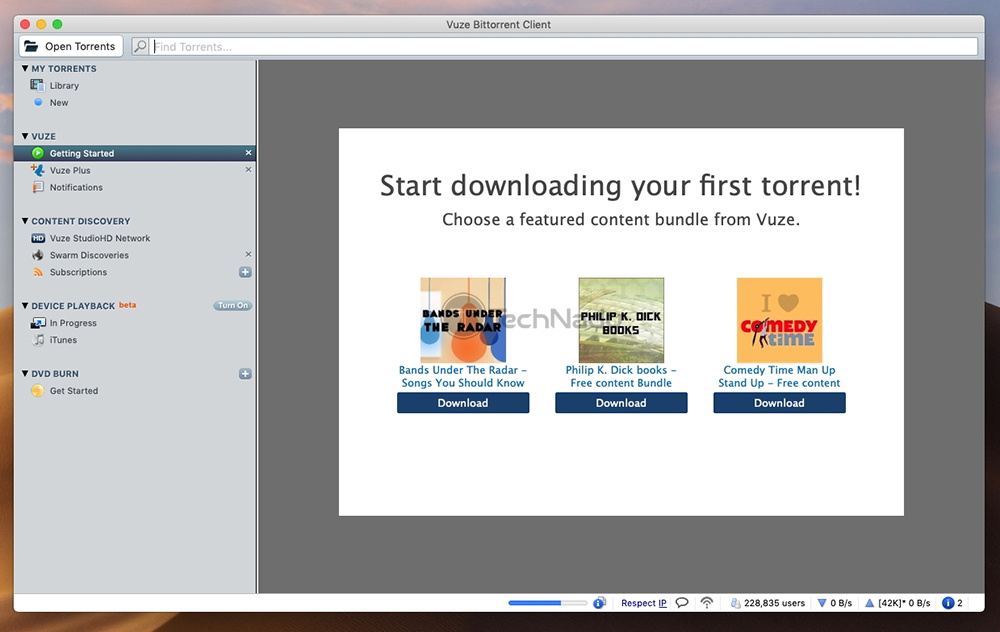Close the Getting Started sidebar entry
The width and height of the screenshot is (1000, 632).
[248, 152]
